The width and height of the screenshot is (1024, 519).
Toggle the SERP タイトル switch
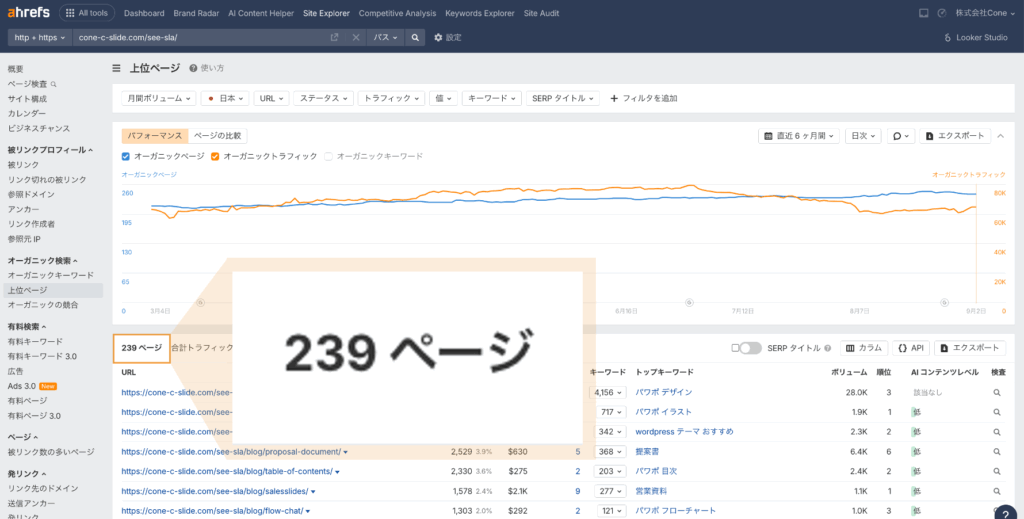click(750, 348)
